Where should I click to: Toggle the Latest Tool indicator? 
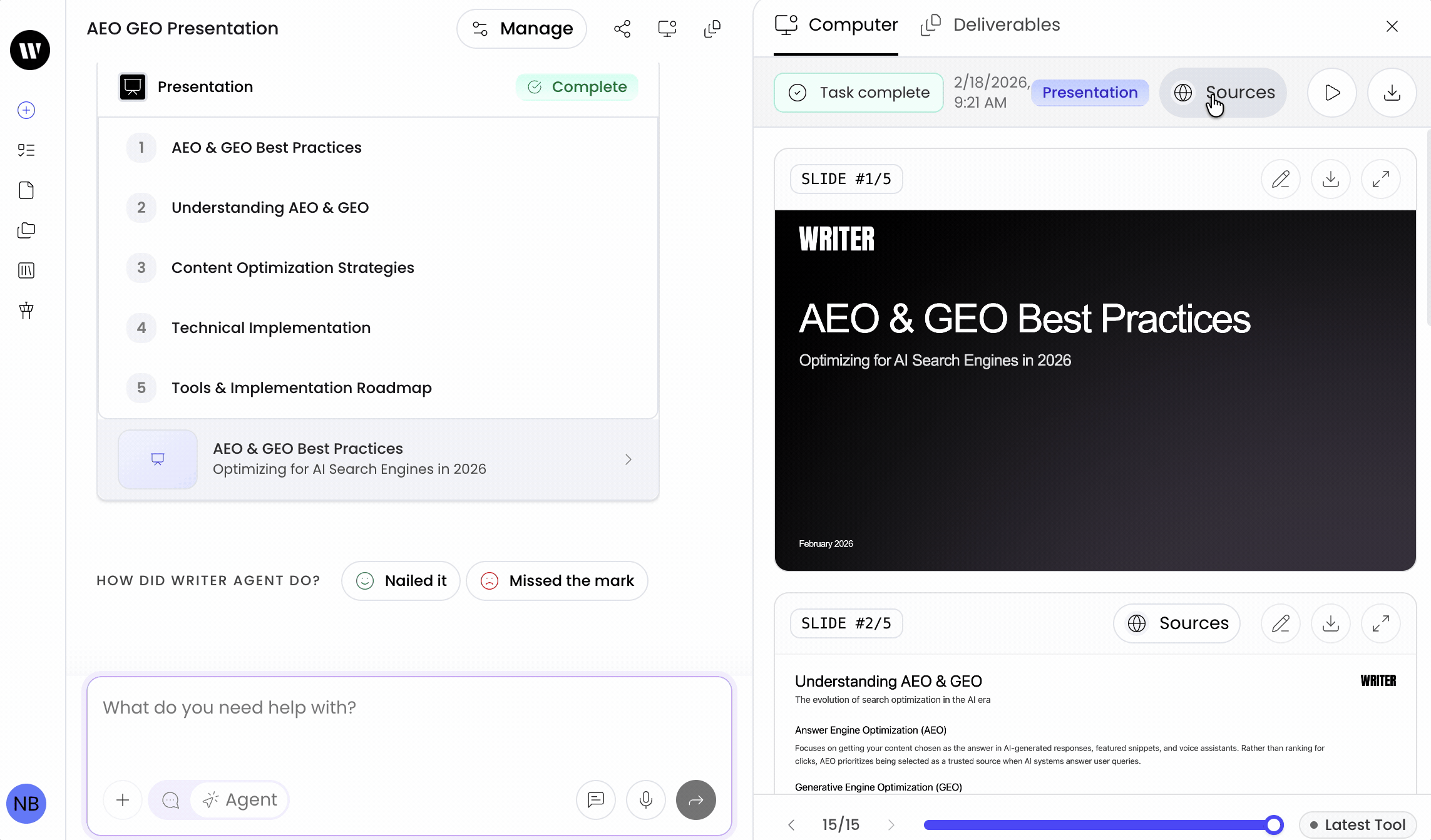[1357, 824]
